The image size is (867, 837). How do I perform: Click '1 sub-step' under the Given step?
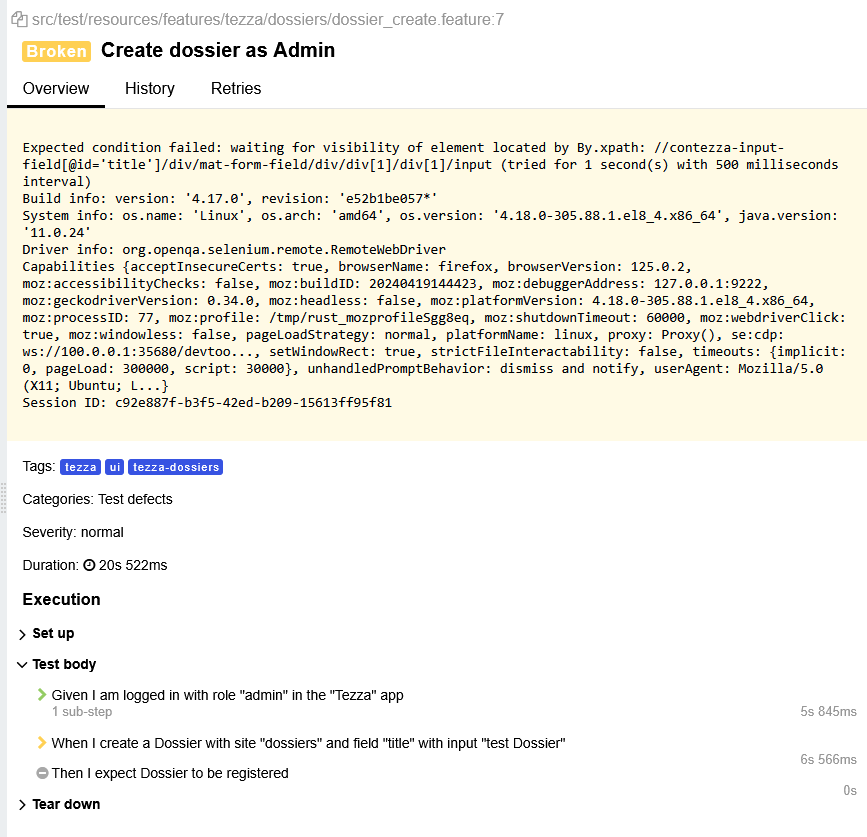coord(82,712)
